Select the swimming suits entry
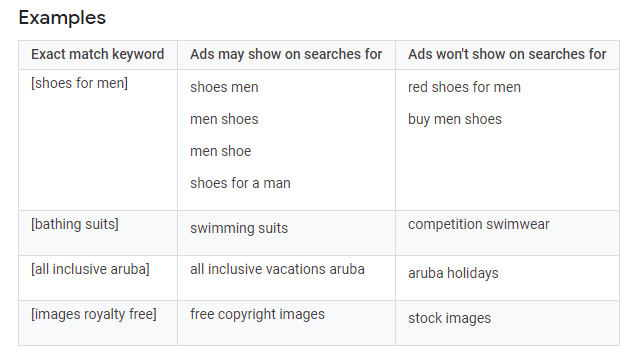This screenshot has width=641, height=364. 239,228
